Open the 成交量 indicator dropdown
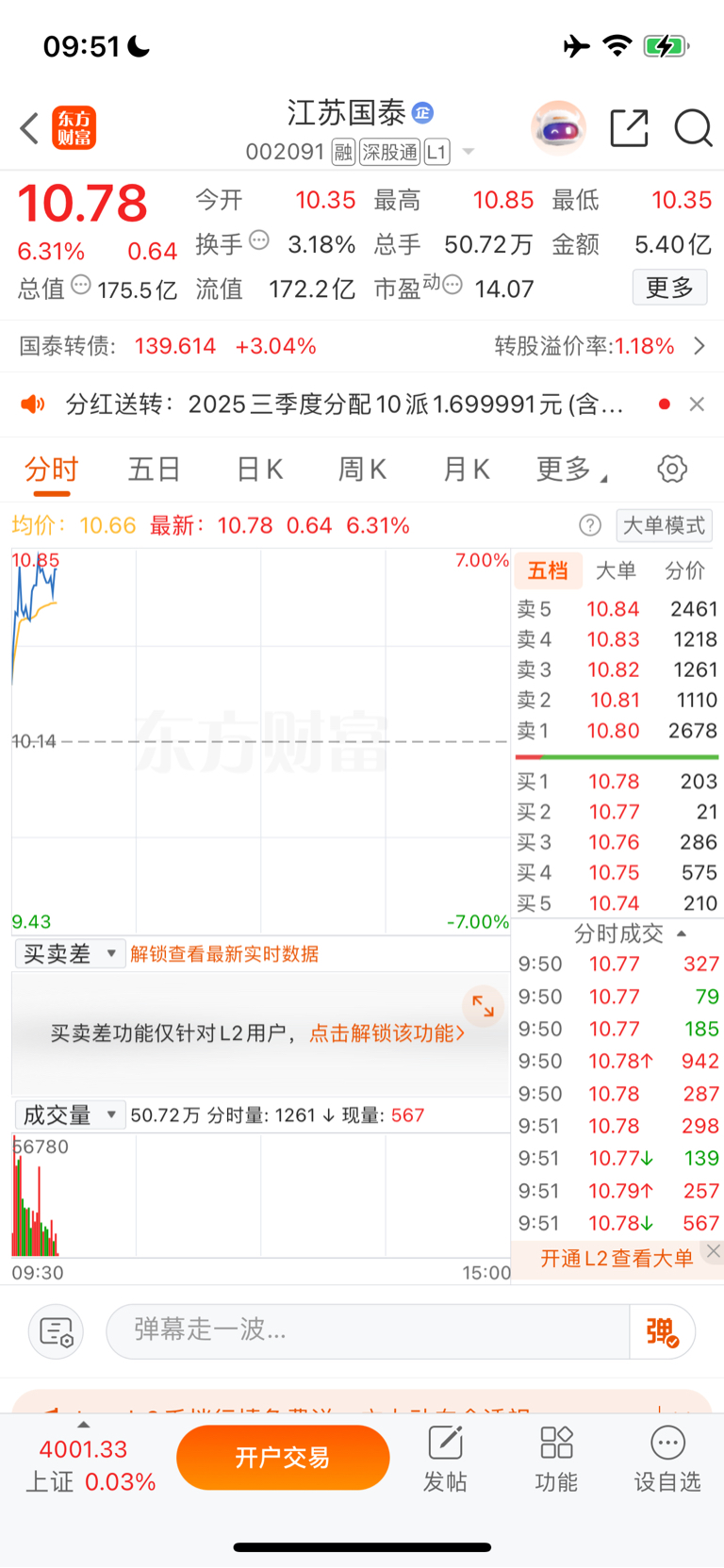This screenshot has width=724, height=1568. (71, 1115)
